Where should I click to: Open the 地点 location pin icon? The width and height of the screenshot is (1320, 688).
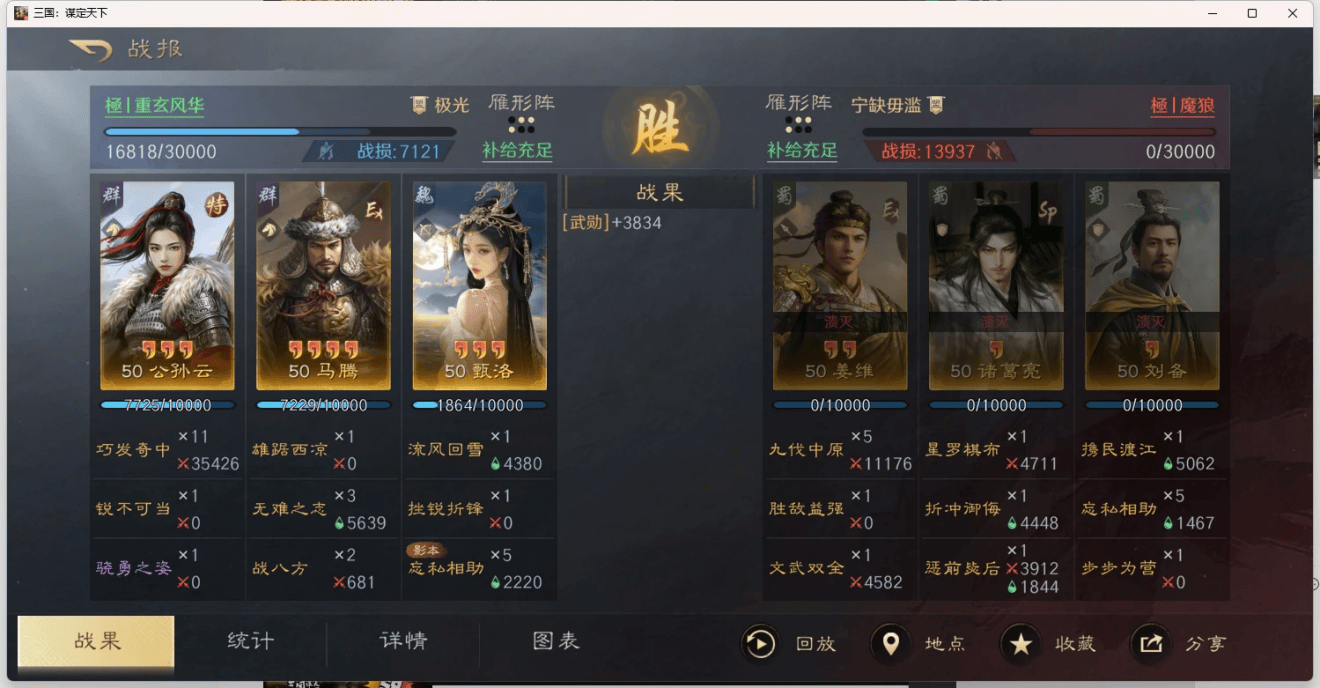pos(890,644)
